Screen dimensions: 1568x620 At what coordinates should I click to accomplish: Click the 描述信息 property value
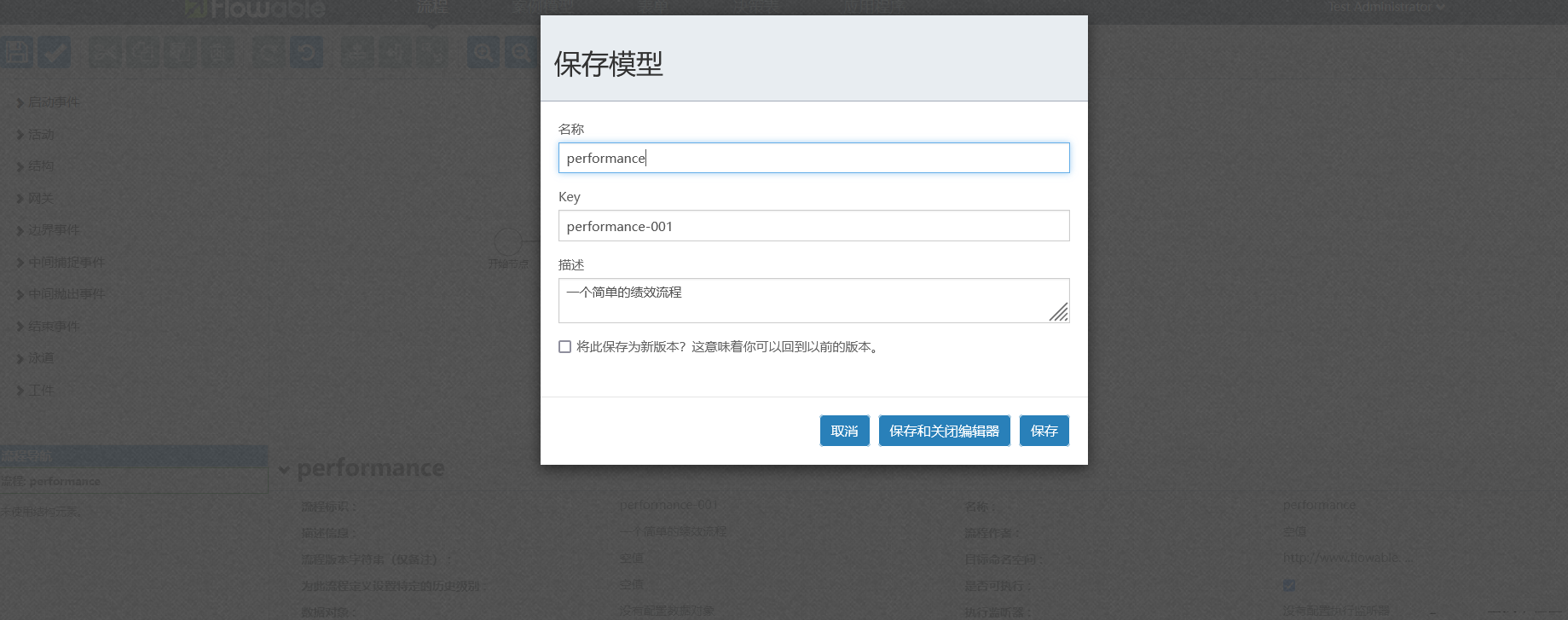click(x=673, y=531)
